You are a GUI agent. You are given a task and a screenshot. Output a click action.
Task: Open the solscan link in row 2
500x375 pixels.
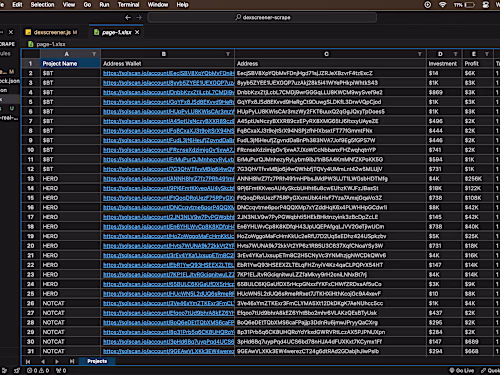pos(169,73)
